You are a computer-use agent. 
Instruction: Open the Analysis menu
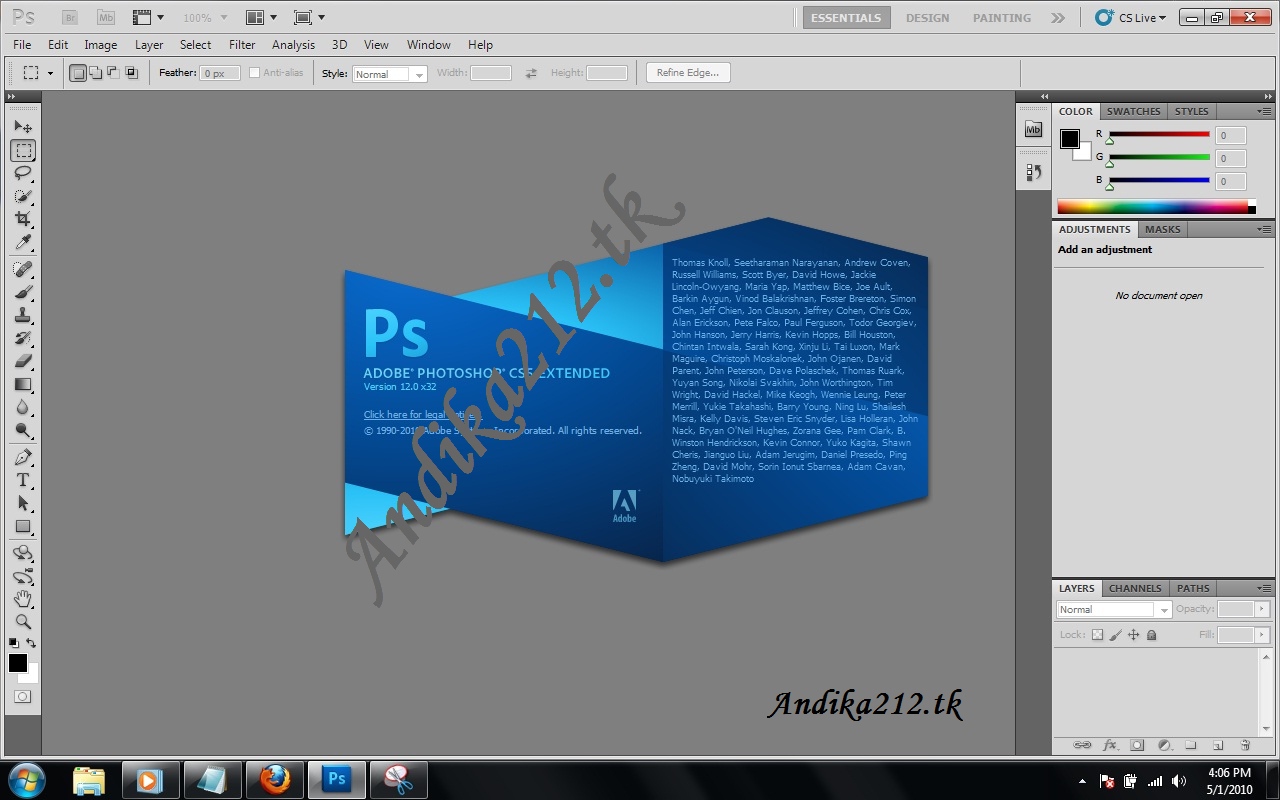point(293,45)
